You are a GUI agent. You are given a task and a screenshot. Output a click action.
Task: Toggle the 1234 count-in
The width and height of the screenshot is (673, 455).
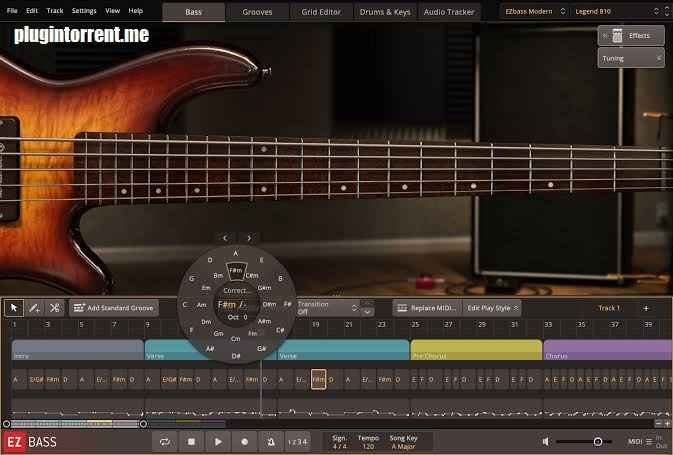pyautogui.click(x=297, y=441)
